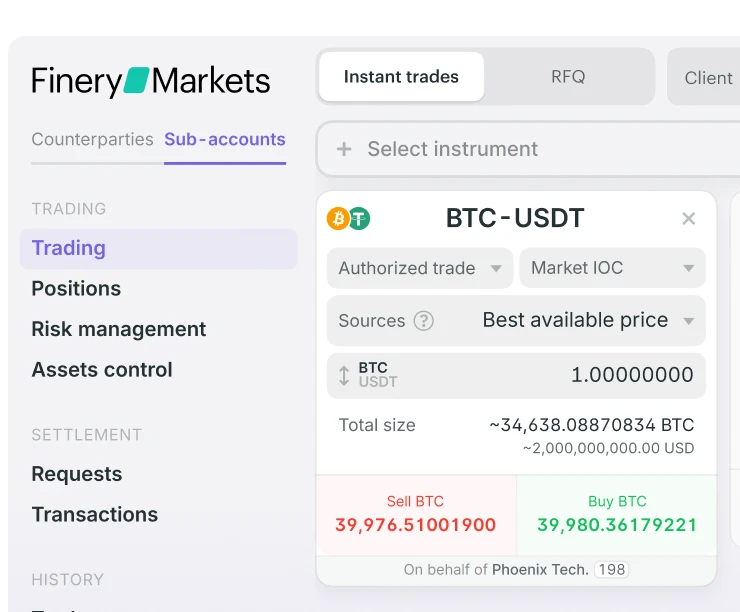740x612 pixels.
Task: Click Sell BTC price button
Action: tap(416, 515)
